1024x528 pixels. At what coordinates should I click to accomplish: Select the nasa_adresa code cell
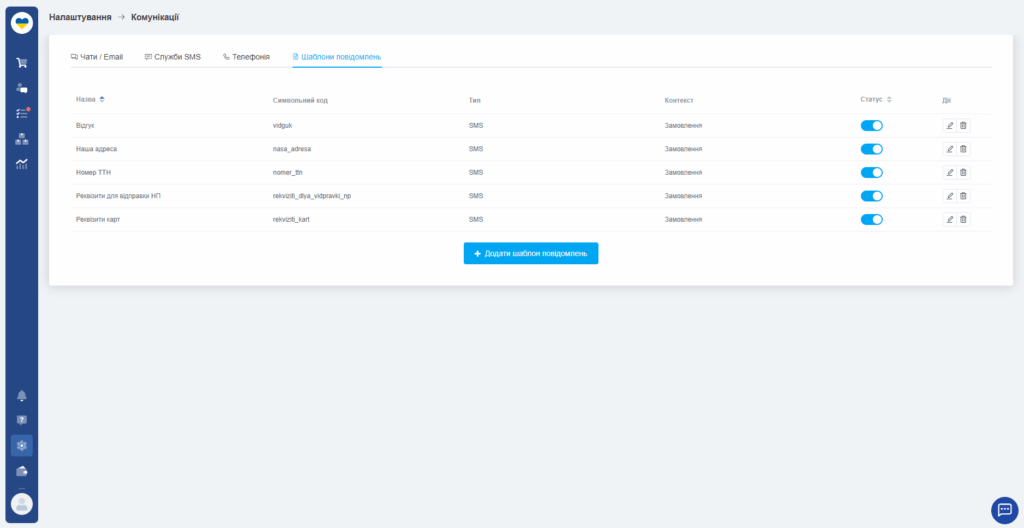292,149
